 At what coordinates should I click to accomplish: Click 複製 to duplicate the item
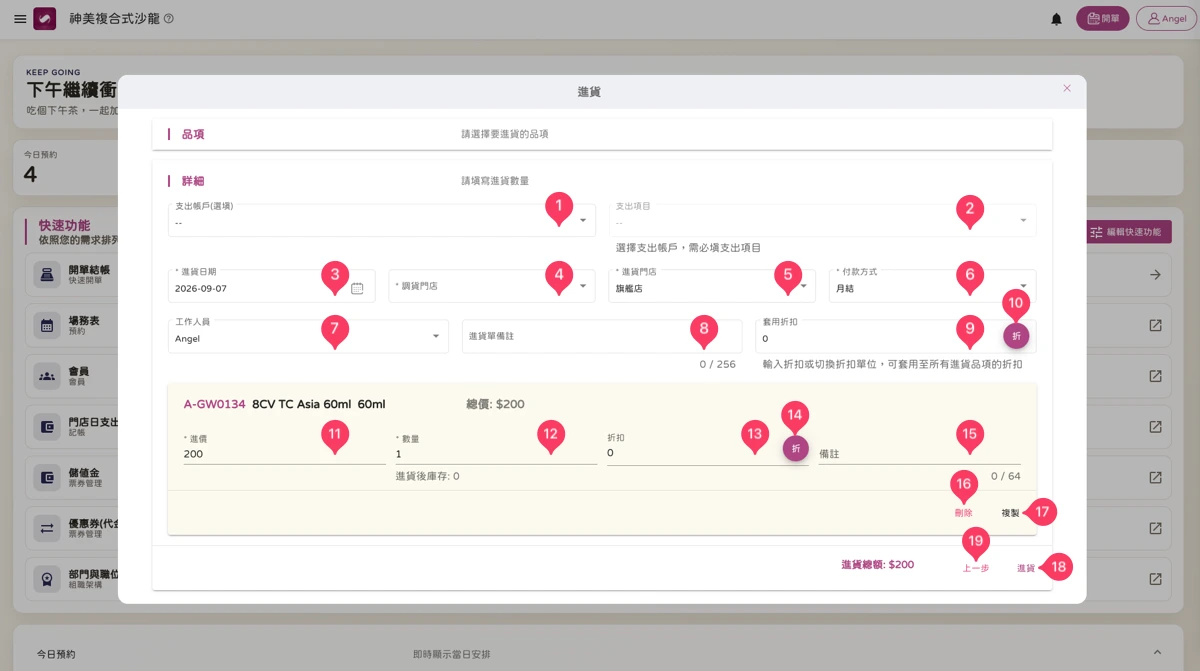[x=1010, y=513]
